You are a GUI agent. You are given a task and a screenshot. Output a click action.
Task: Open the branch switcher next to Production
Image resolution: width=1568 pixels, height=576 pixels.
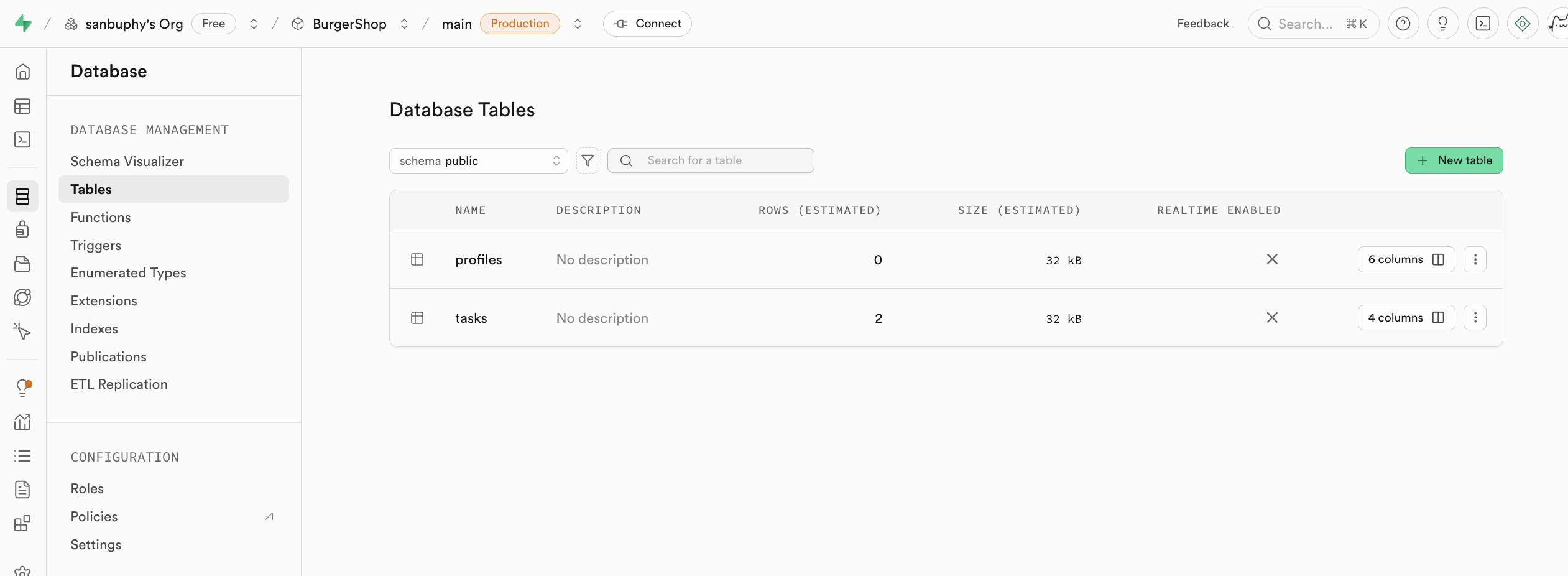(578, 24)
